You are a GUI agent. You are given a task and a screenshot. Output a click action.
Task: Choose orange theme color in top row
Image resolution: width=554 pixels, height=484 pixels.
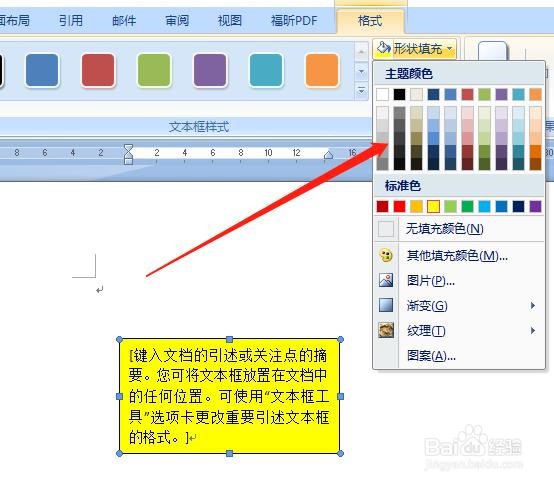point(535,95)
